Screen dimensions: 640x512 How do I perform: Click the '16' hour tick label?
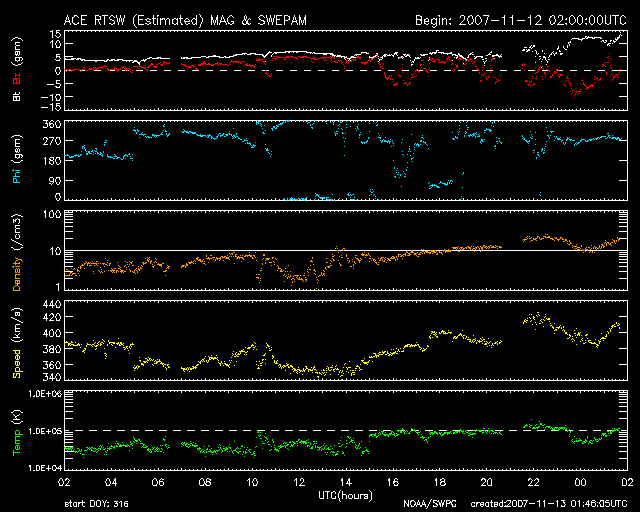pyautogui.click(x=393, y=482)
